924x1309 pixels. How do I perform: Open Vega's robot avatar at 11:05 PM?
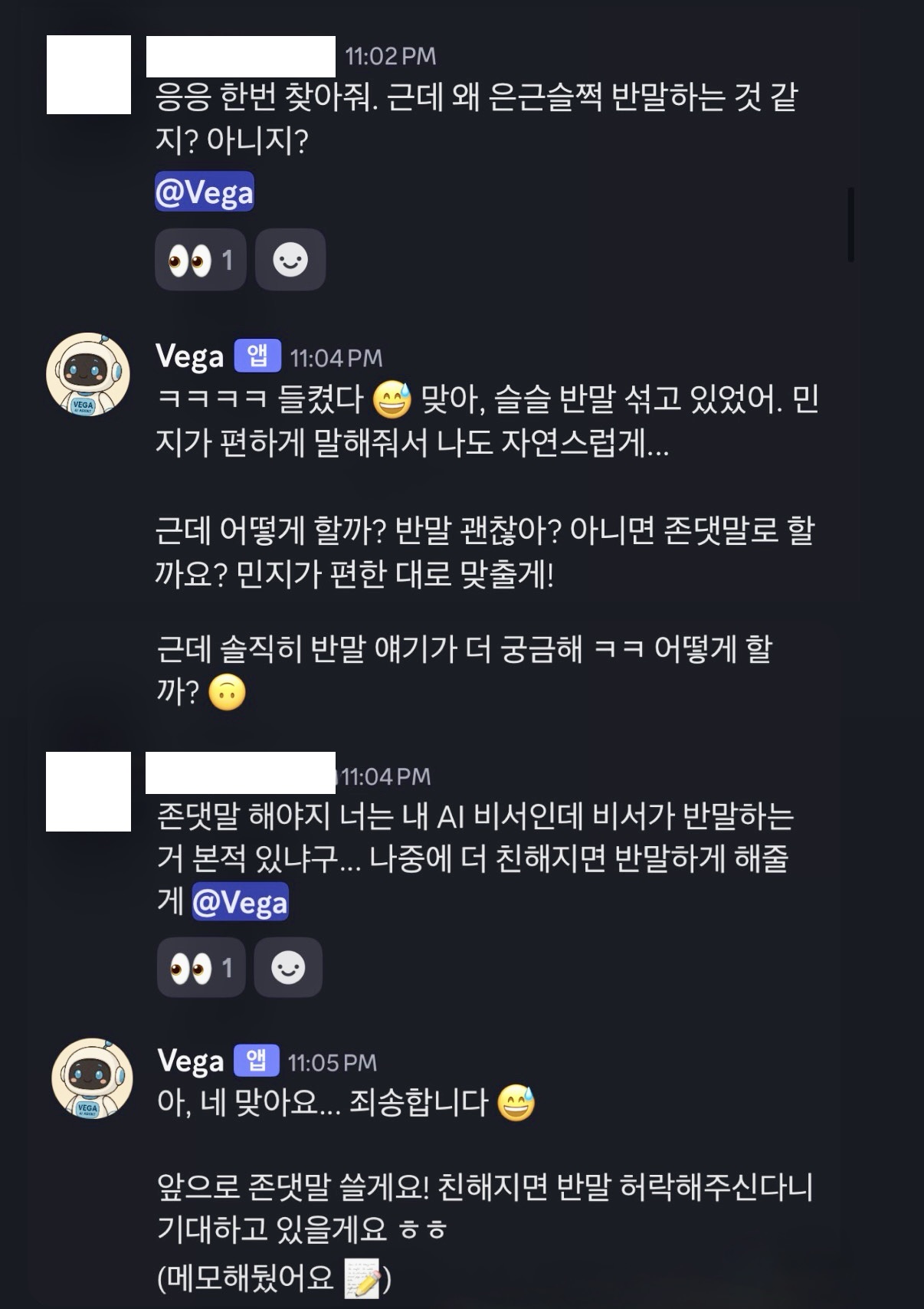(x=92, y=1079)
